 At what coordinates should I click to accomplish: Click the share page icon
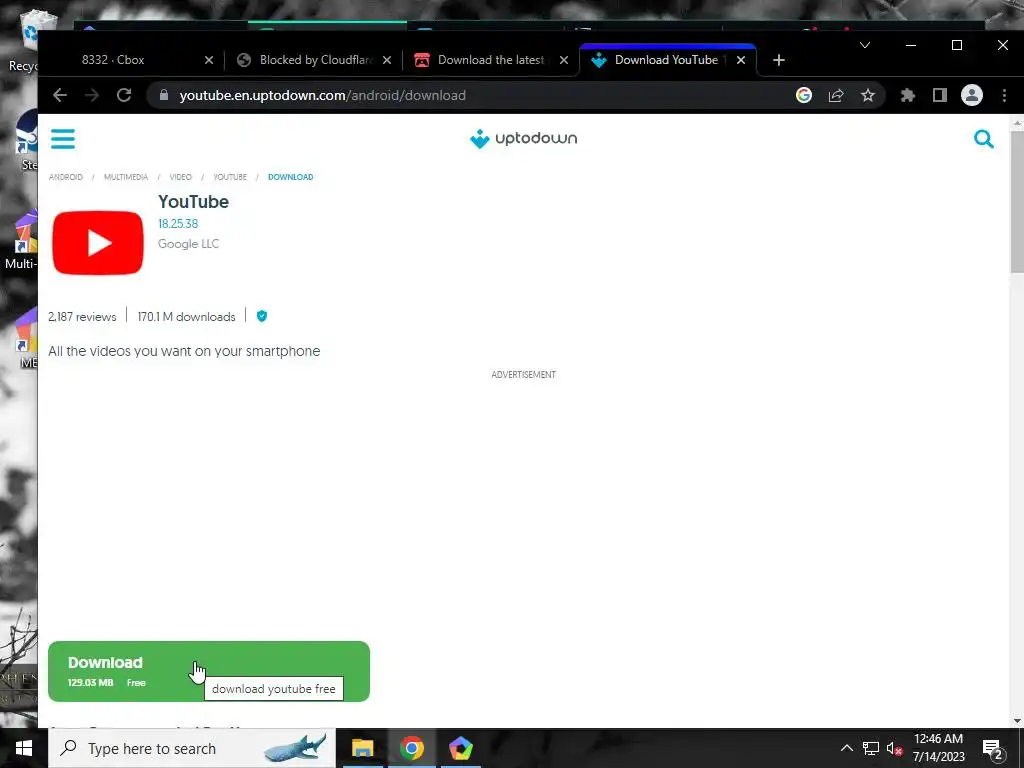[836, 95]
